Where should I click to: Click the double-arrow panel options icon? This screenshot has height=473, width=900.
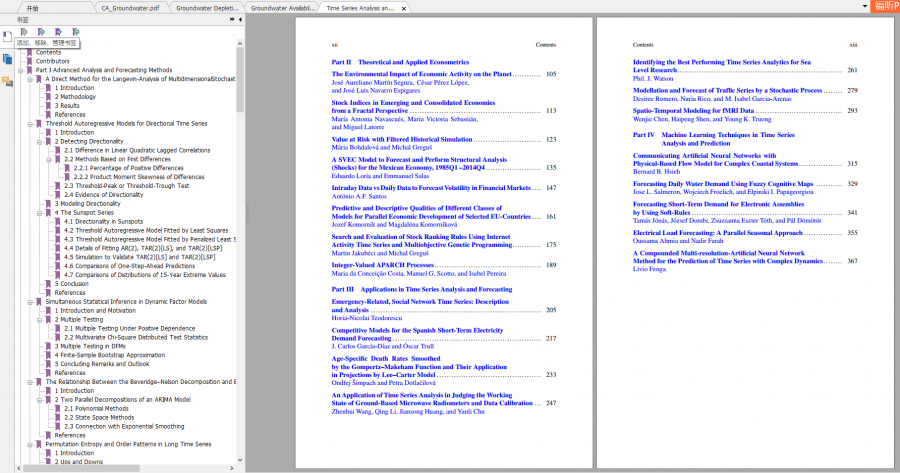232,20
